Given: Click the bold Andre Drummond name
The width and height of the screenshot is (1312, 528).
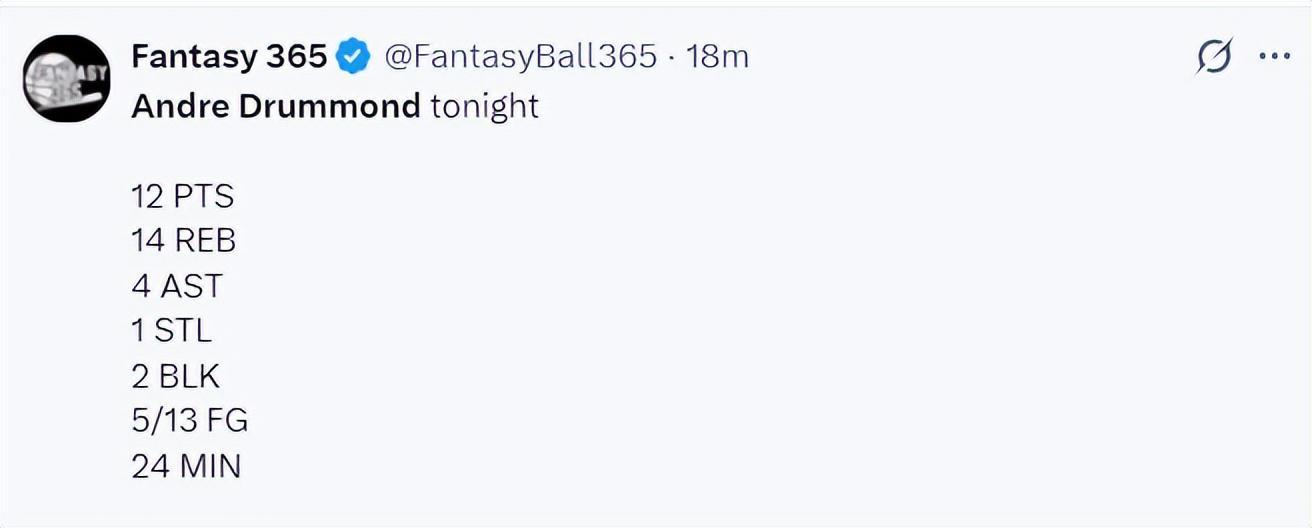Looking at the screenshot, I should point(276,106).
